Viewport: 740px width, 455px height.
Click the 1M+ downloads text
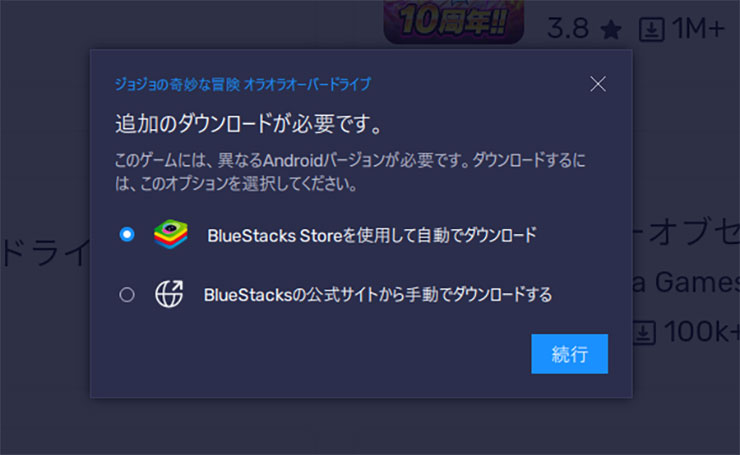[698, 29]
